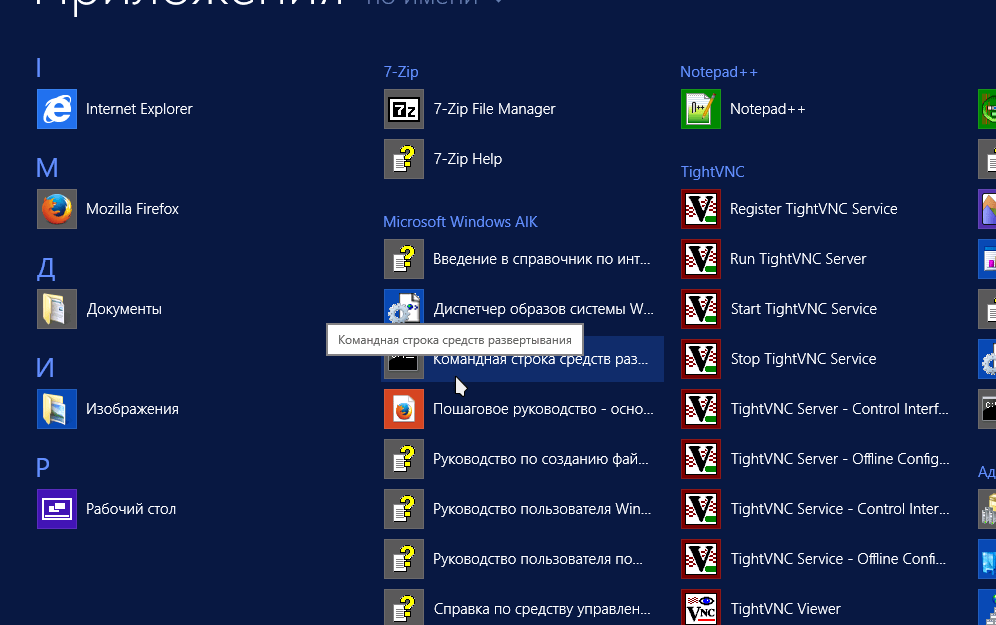
Task: Click the letter Д section header
Action: [46, 269]
